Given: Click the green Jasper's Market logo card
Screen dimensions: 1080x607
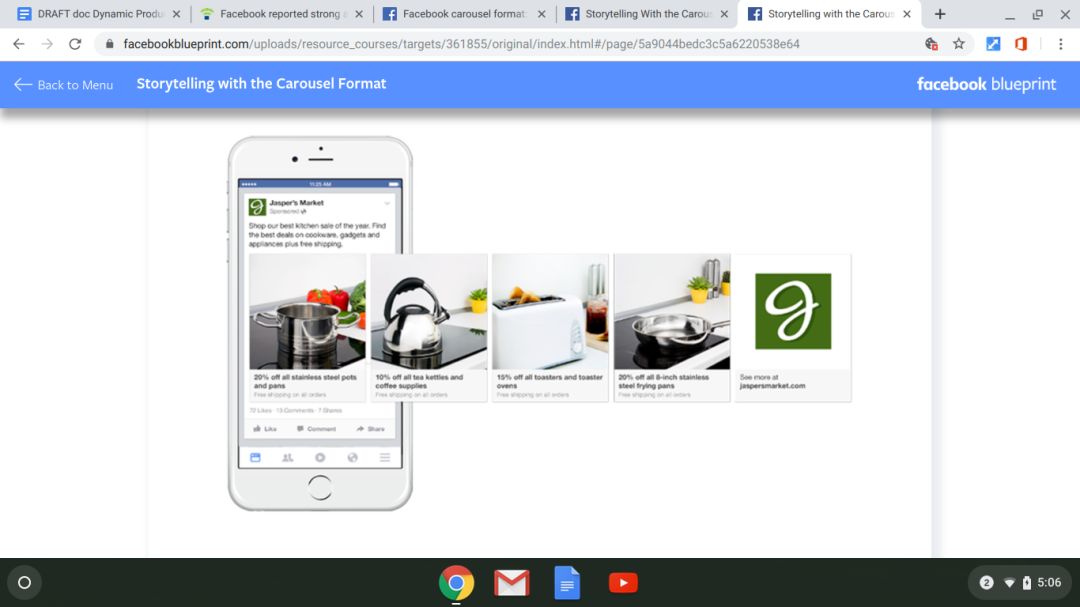Looking at the screenshot, I should [792, 311].
